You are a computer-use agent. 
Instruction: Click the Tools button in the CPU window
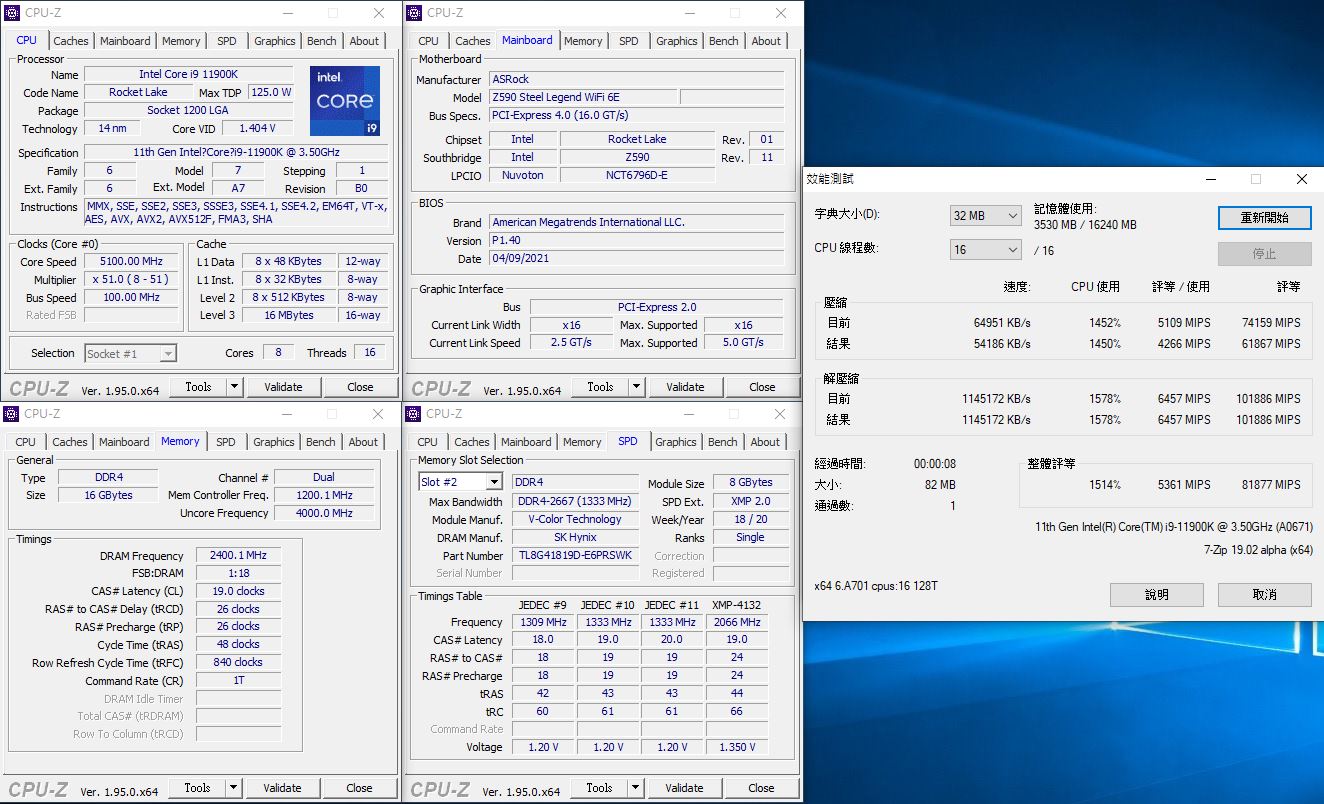pyautogui.click(x=198, y=387)
